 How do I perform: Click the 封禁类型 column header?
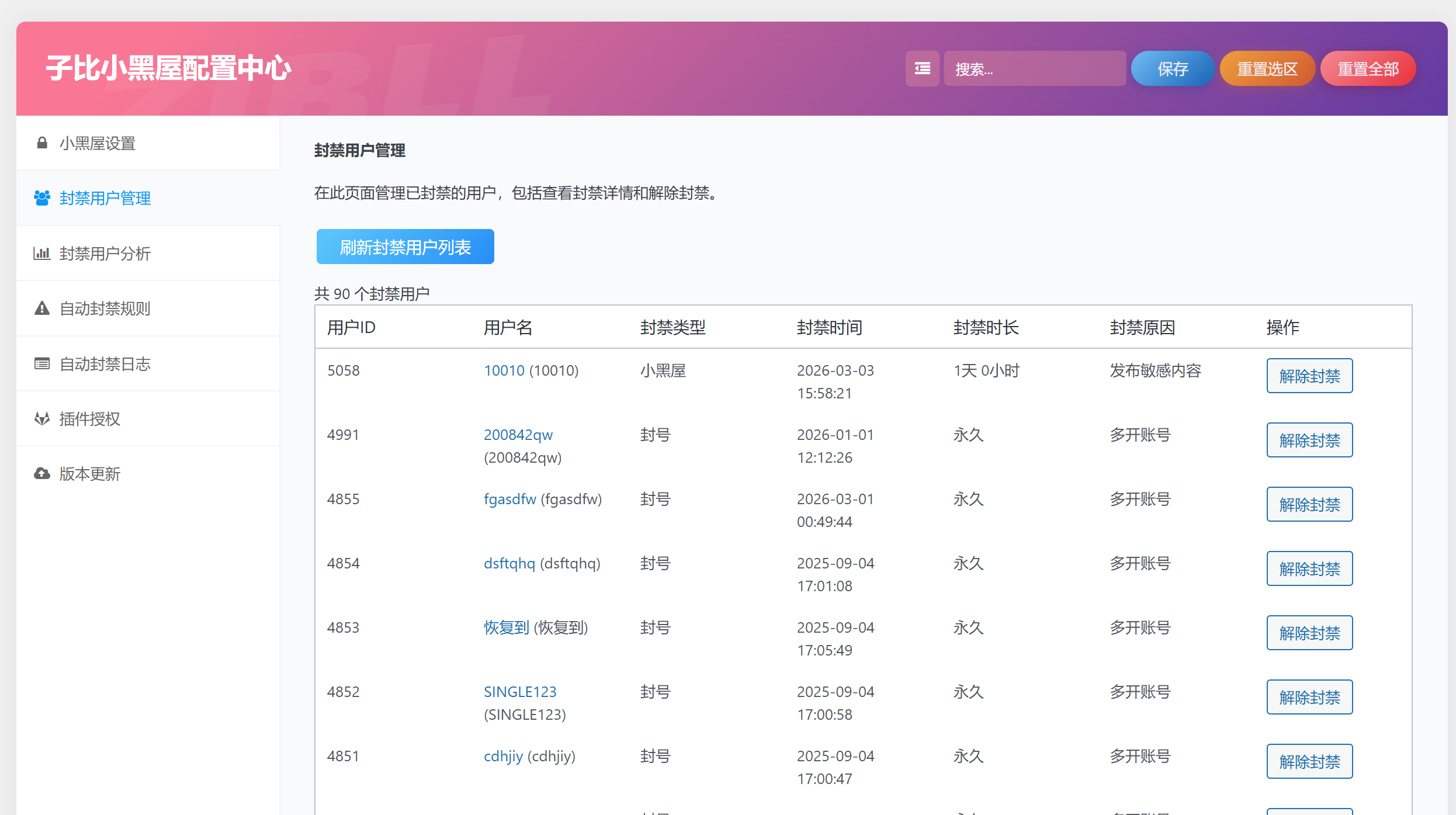(673, 328)
